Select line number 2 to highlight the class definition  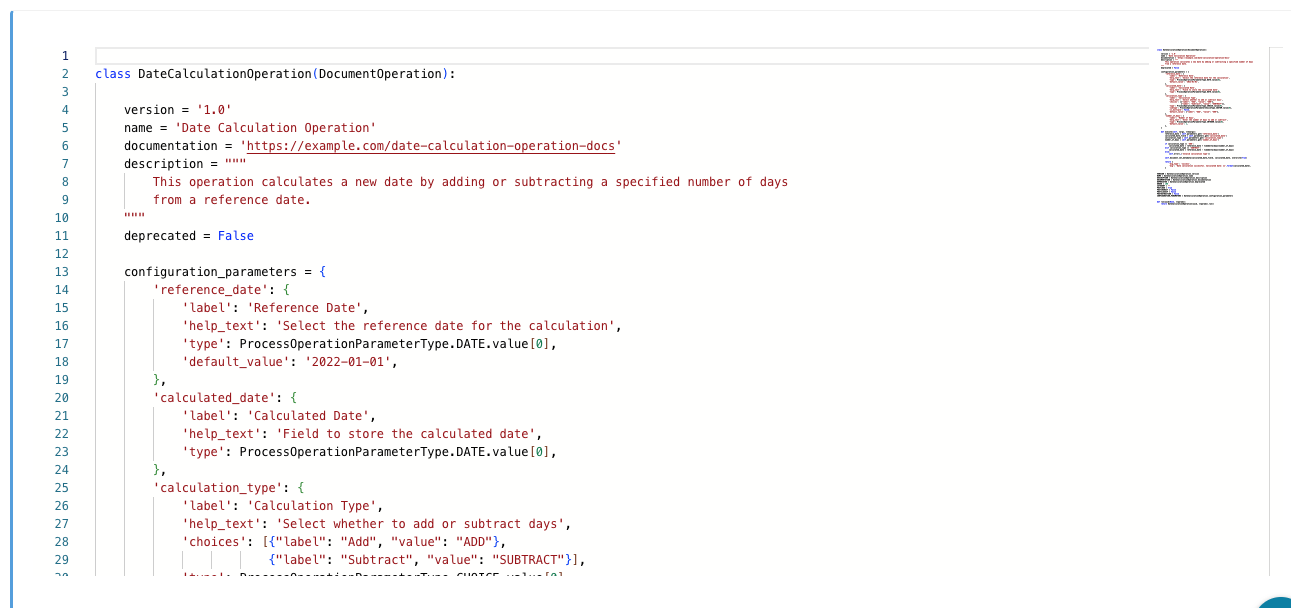click(x=64, y=73)
